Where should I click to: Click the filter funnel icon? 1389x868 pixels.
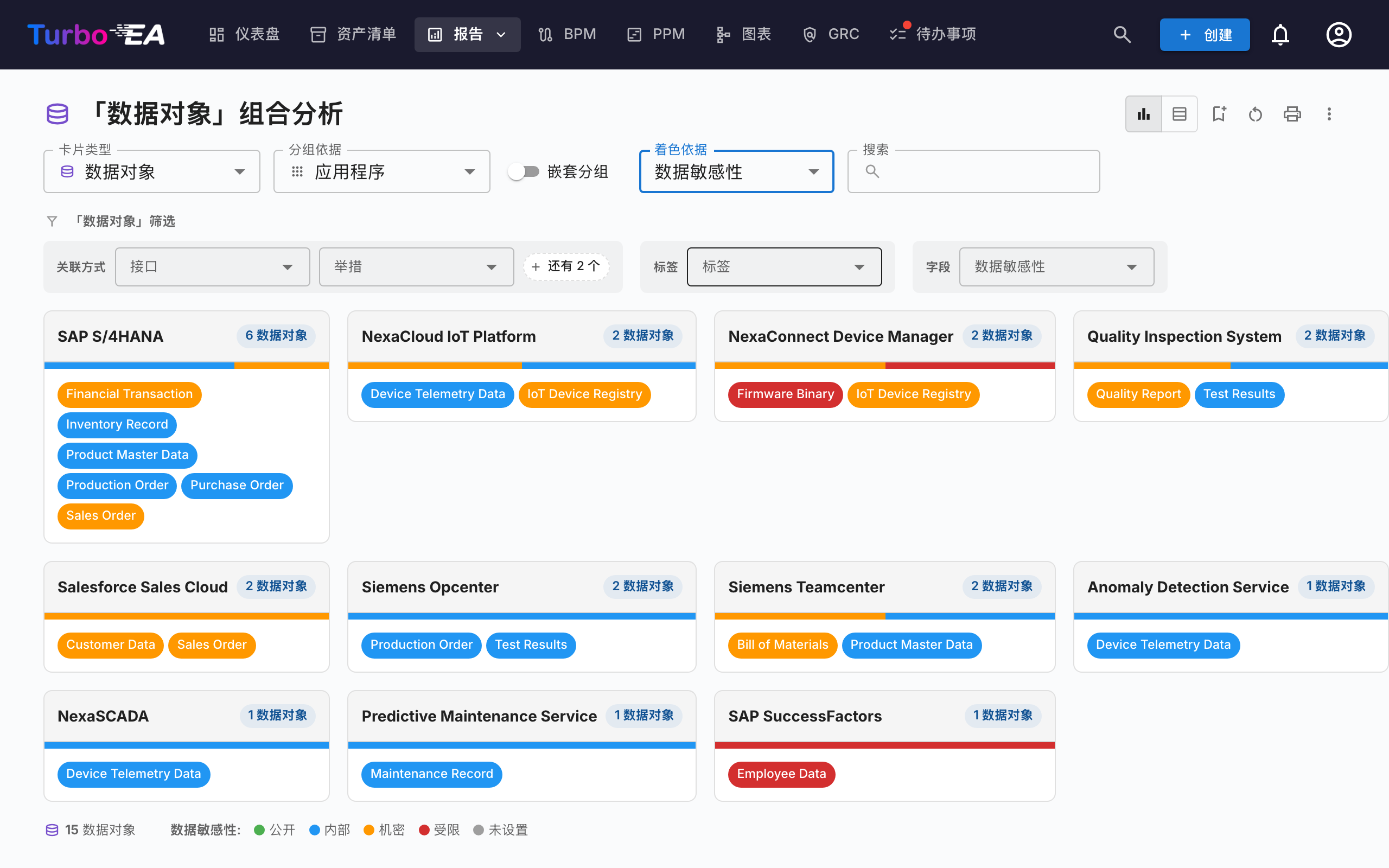pos(52,221)
